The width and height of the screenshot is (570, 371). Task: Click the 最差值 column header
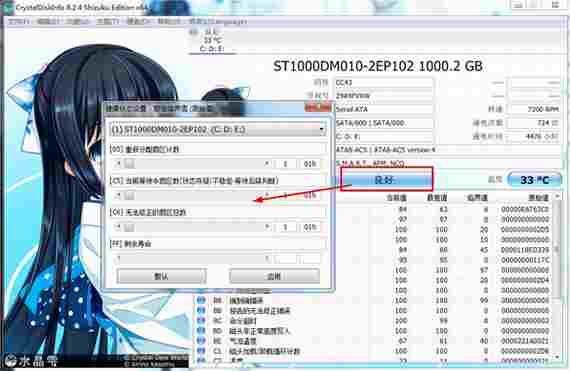click(437, 198)
